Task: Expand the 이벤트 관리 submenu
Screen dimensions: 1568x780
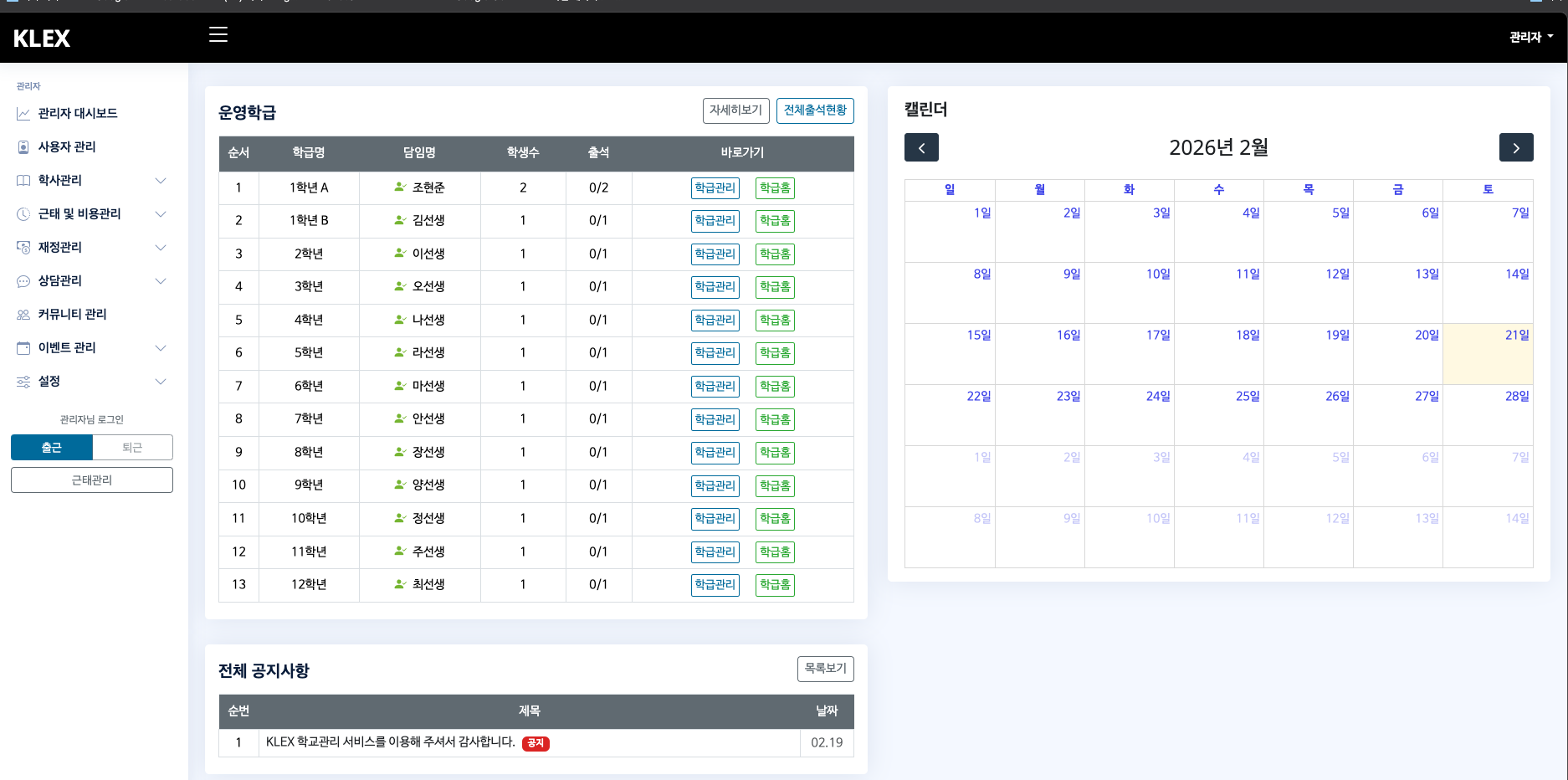Action: [160, 348]
